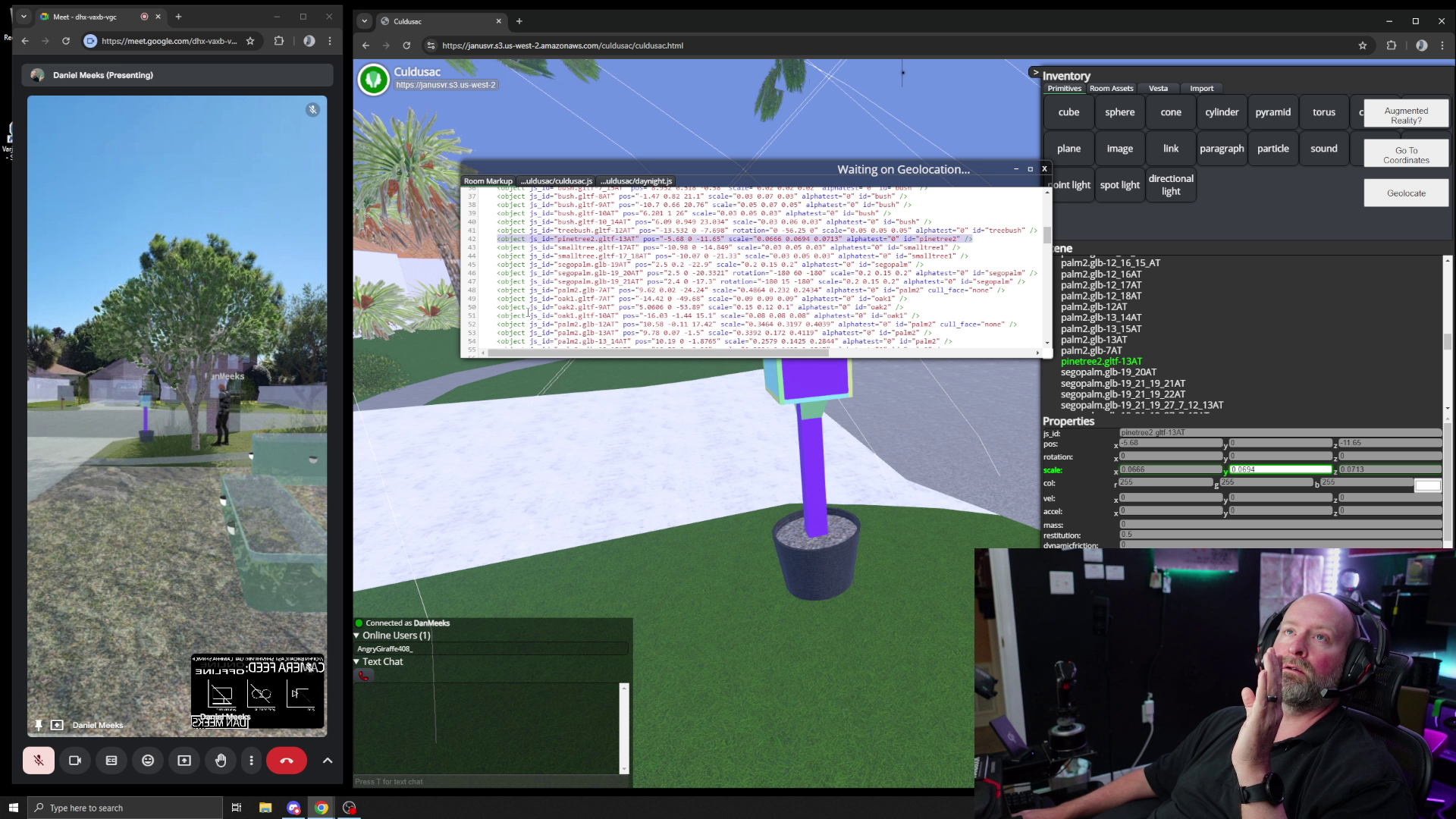
Task: Expand more call options via the chevron
Action: point(327,760)
